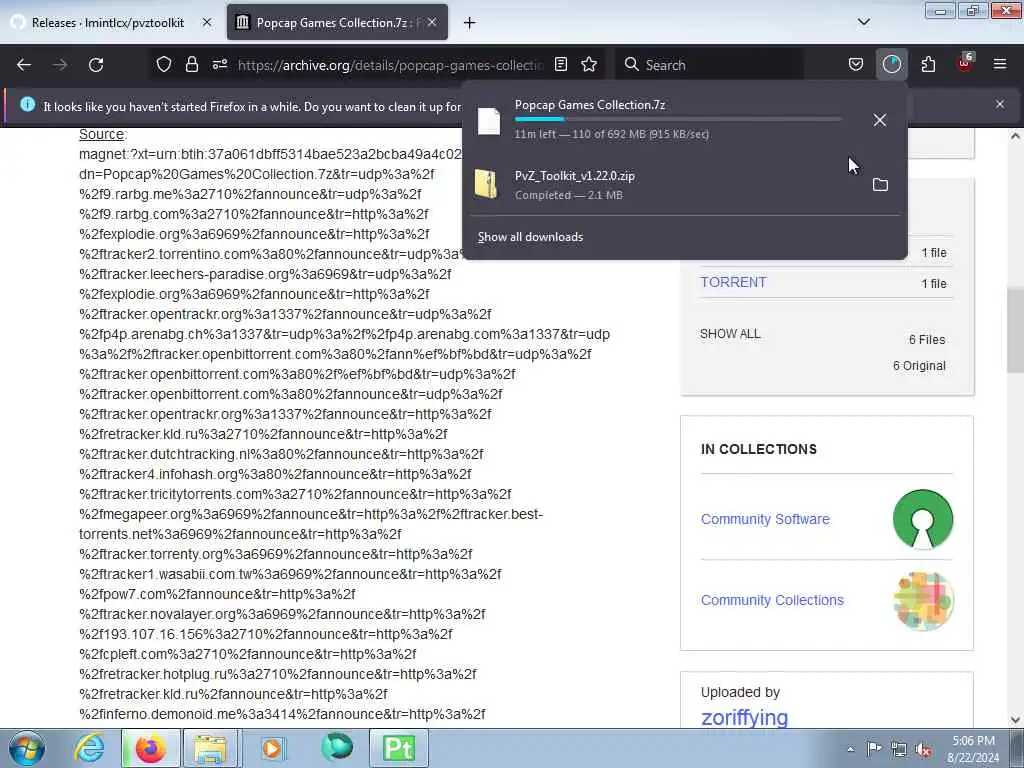
Task: Click the Search input box
Action: click(712, 65)
